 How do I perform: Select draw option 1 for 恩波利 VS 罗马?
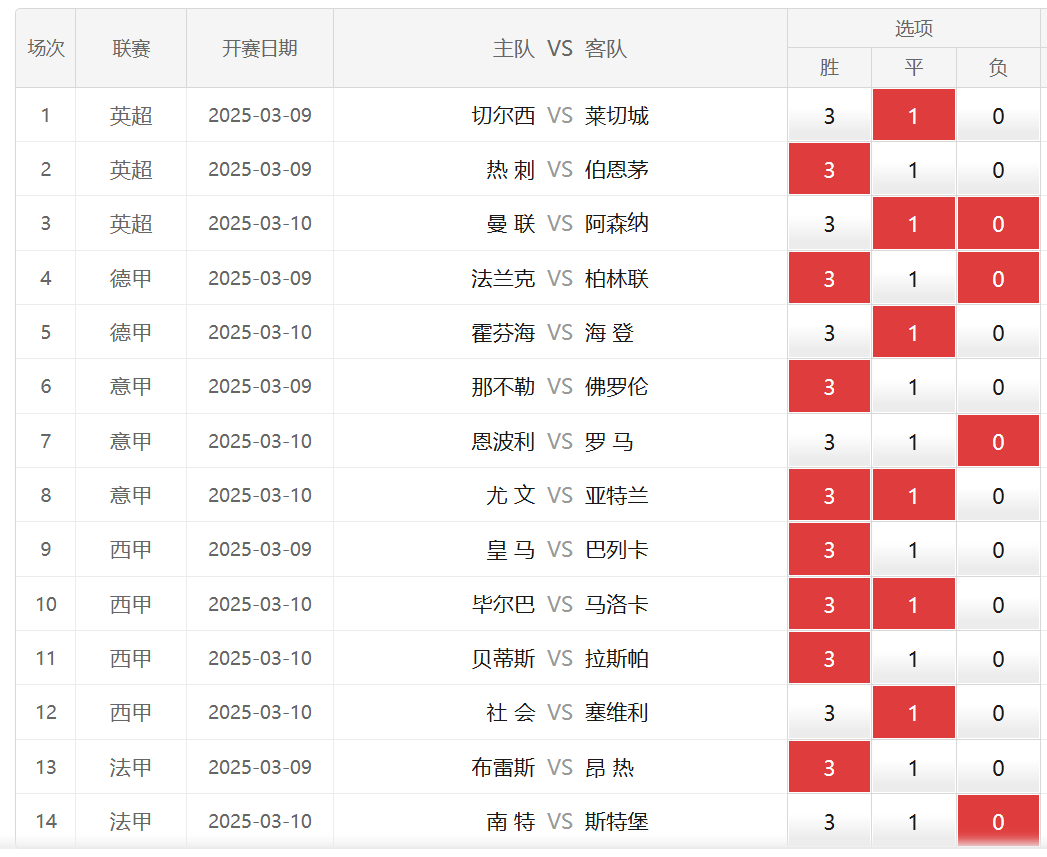(x=913, y=441)
